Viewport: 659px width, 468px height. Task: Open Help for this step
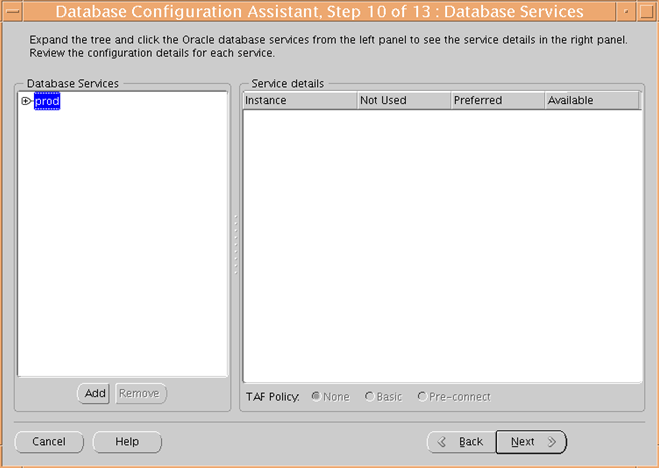[x=127, y=442]
